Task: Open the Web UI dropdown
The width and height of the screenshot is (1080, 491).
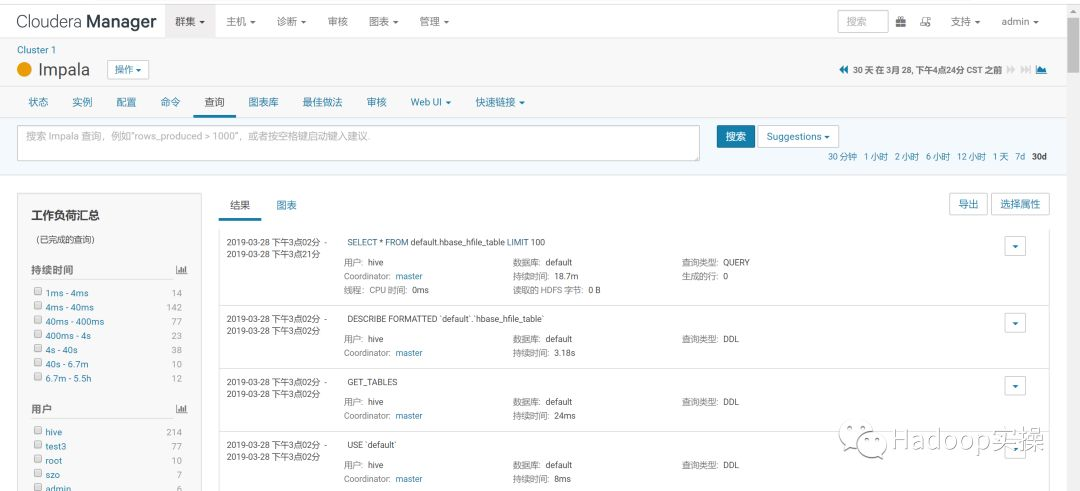Action: click(x=431, y=102)
